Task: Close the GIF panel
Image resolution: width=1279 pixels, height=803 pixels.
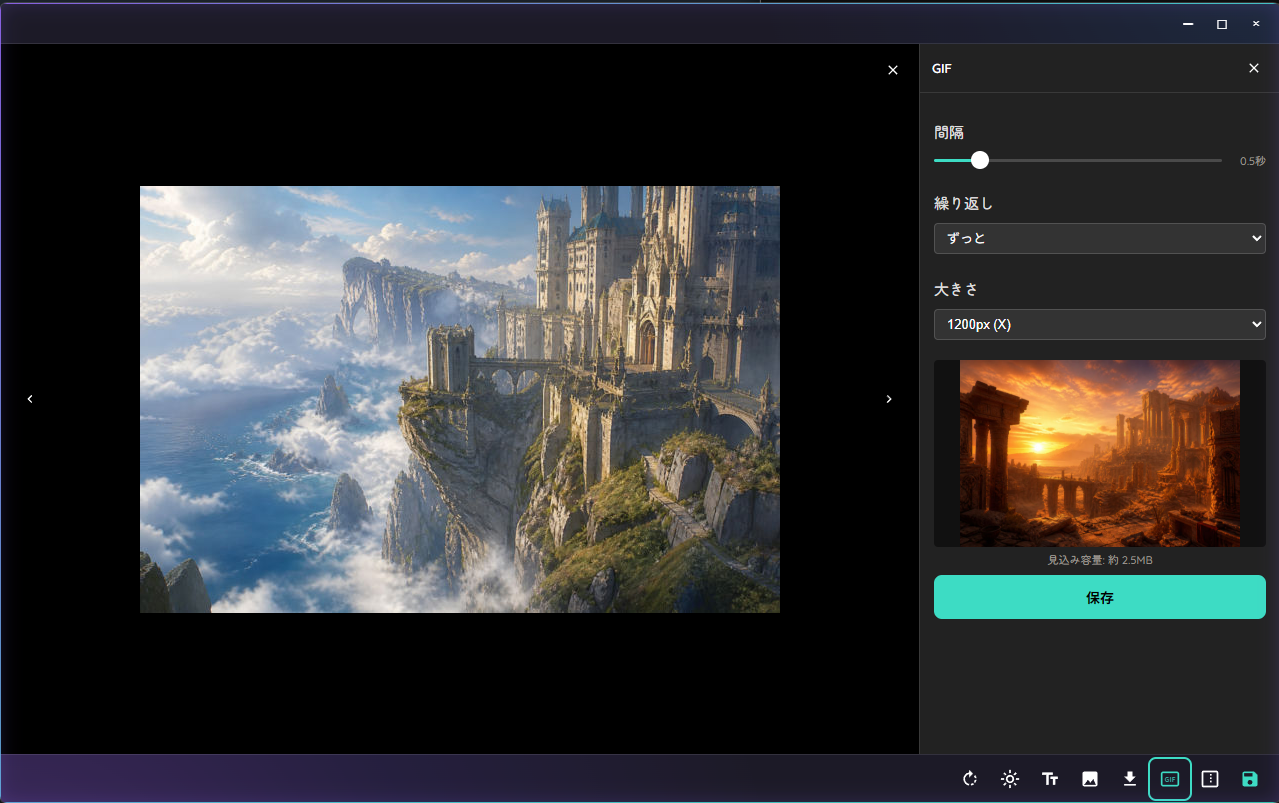Action: coord(1254,68)
